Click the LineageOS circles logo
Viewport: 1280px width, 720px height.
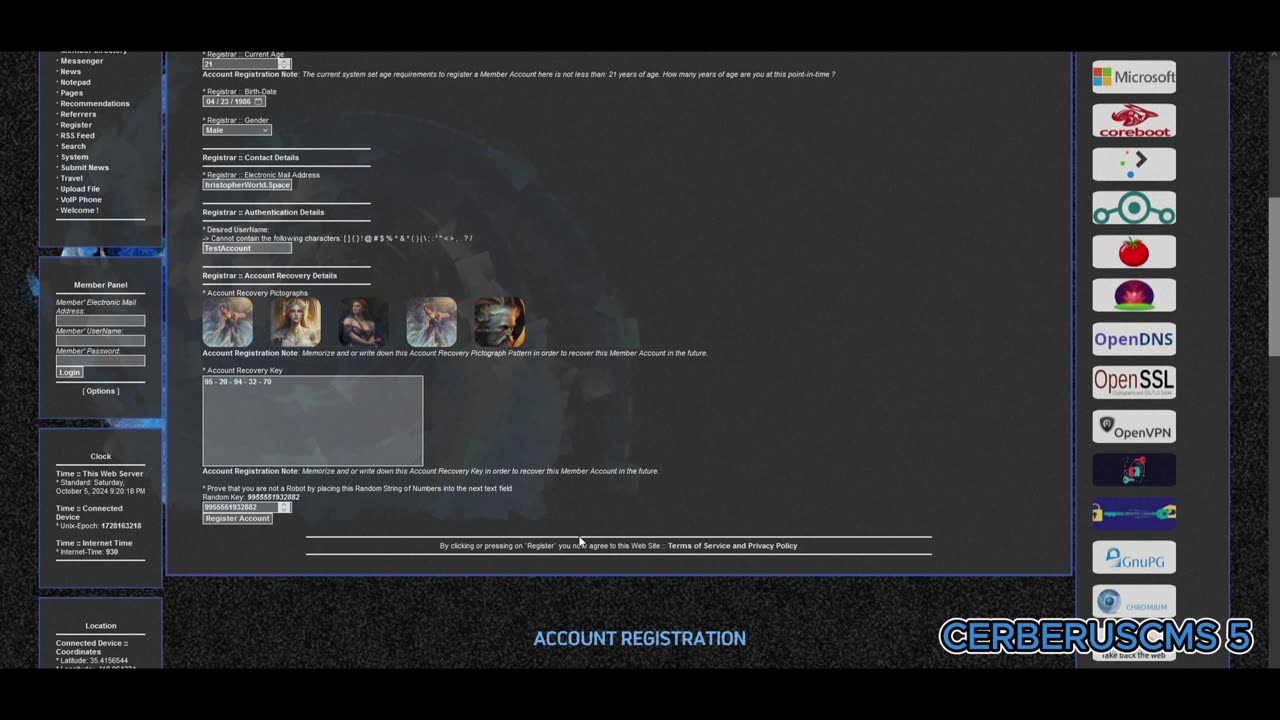1134,208
